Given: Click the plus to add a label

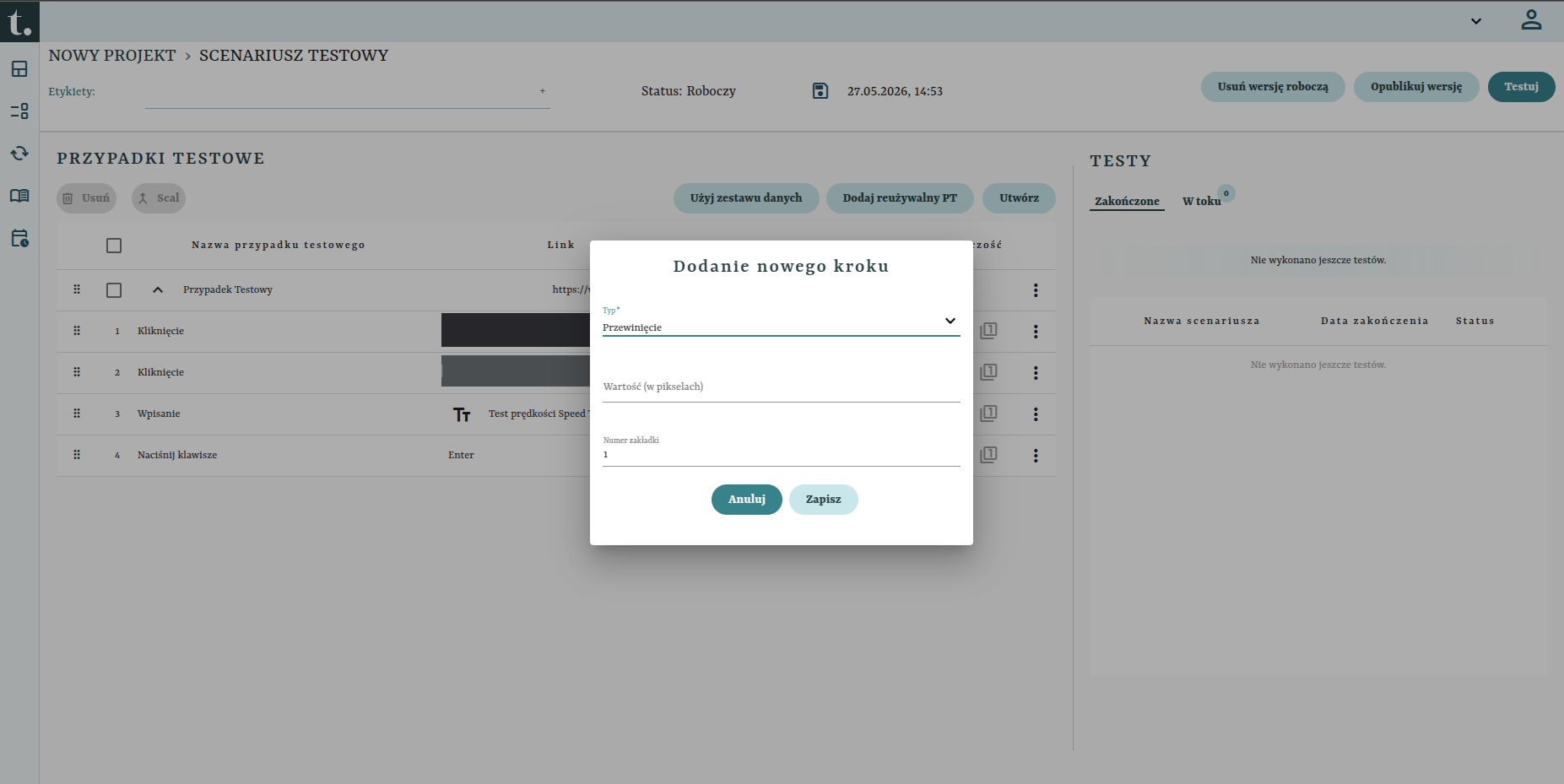Looking at the screenshot, I should [x=543, y=91].
